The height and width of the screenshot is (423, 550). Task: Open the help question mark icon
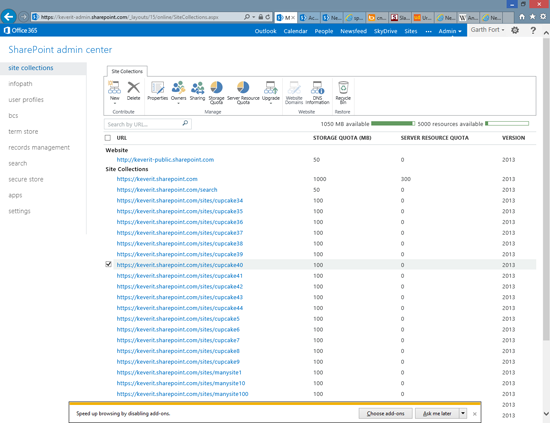533,30
